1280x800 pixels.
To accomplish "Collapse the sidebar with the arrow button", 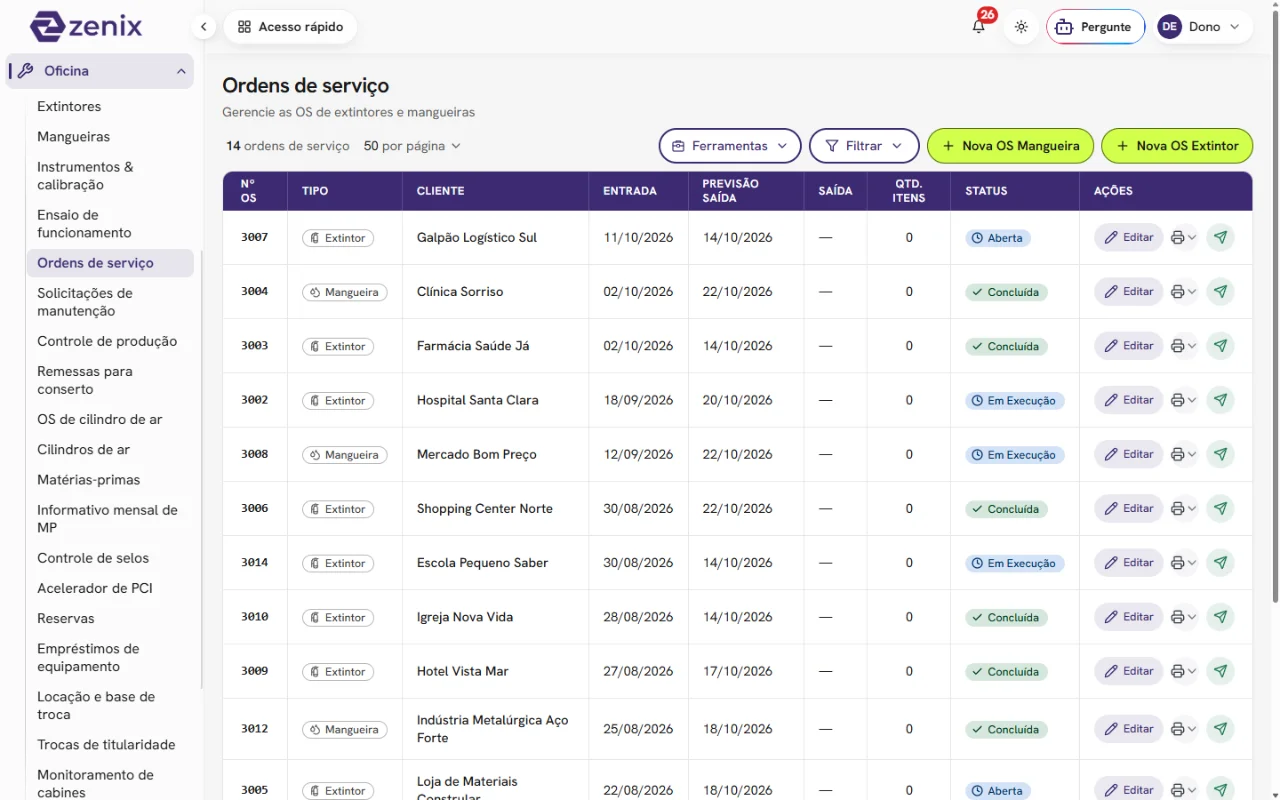I will click(204, 27).
